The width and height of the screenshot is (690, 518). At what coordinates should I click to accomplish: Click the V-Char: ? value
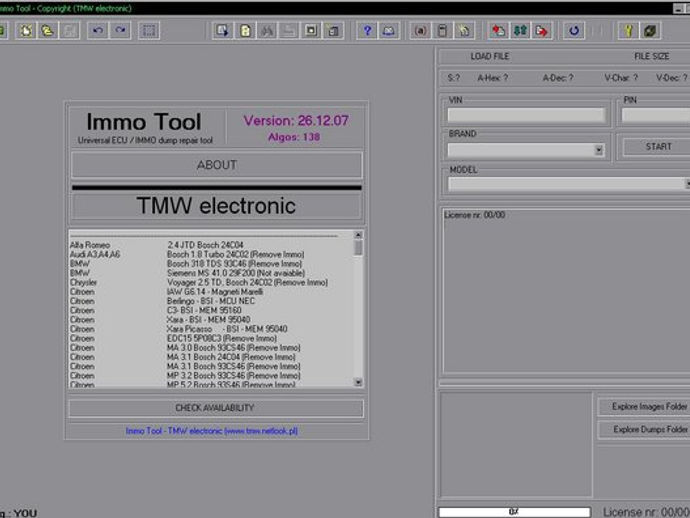click(620, 78)
